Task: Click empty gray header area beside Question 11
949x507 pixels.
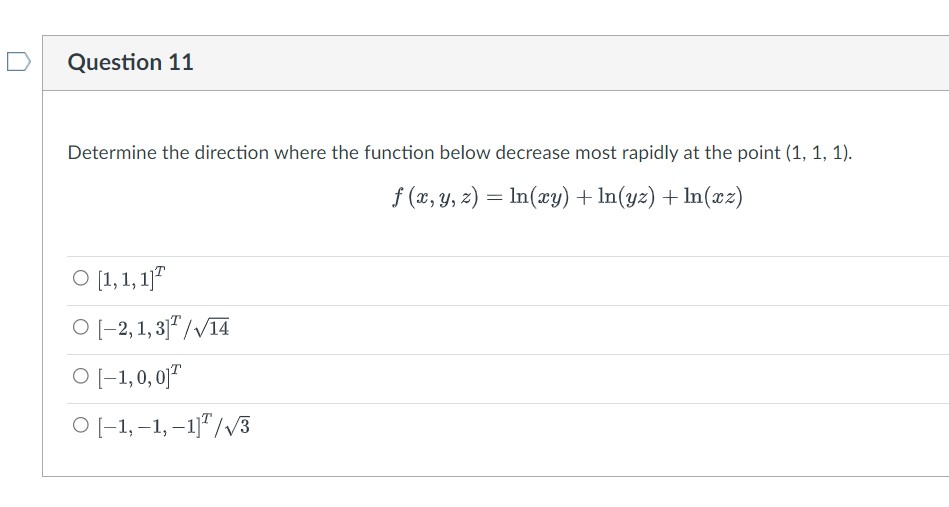Action: (x=569, y=63)
